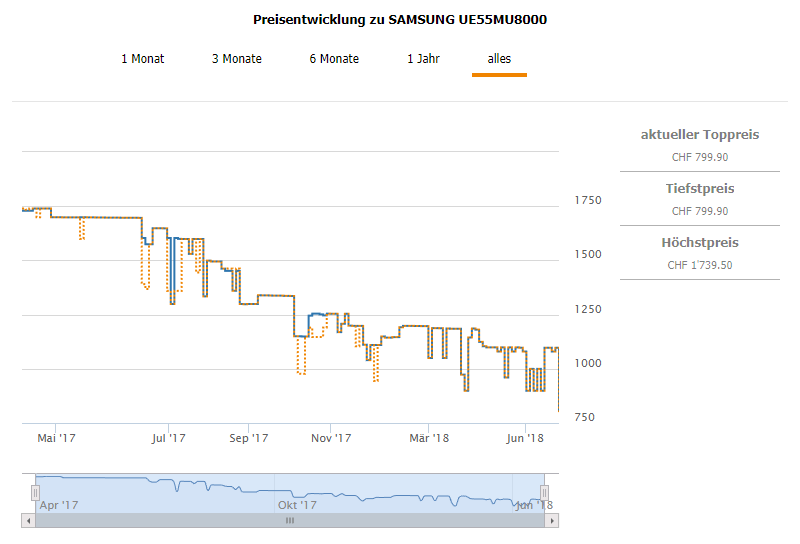The height and width of the screenshot is (544, 800).
Task: Click the 1500 y-axis label
Action: click(x=588, y=255)
